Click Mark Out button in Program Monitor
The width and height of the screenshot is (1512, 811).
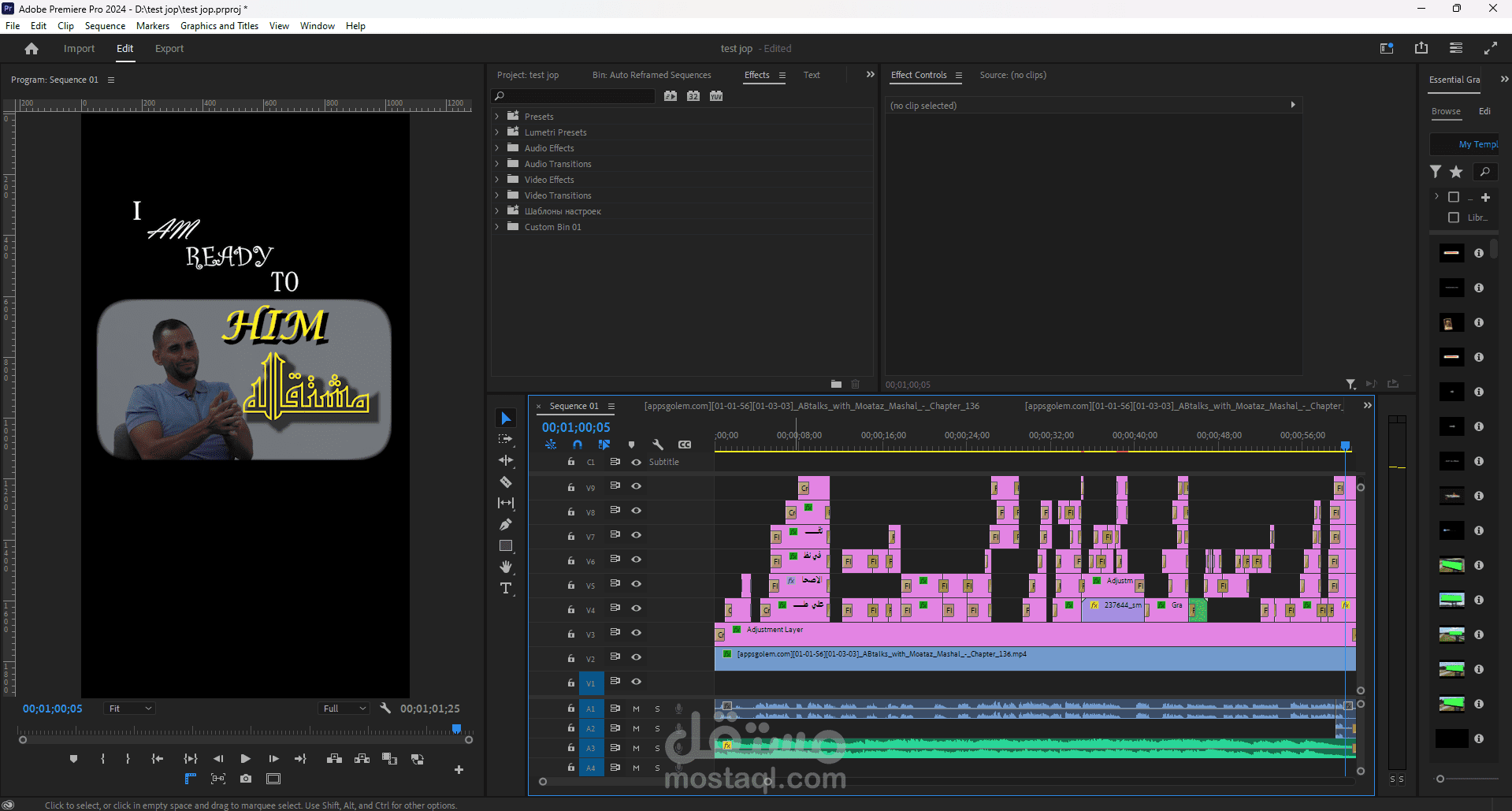[x=128, y=759]
